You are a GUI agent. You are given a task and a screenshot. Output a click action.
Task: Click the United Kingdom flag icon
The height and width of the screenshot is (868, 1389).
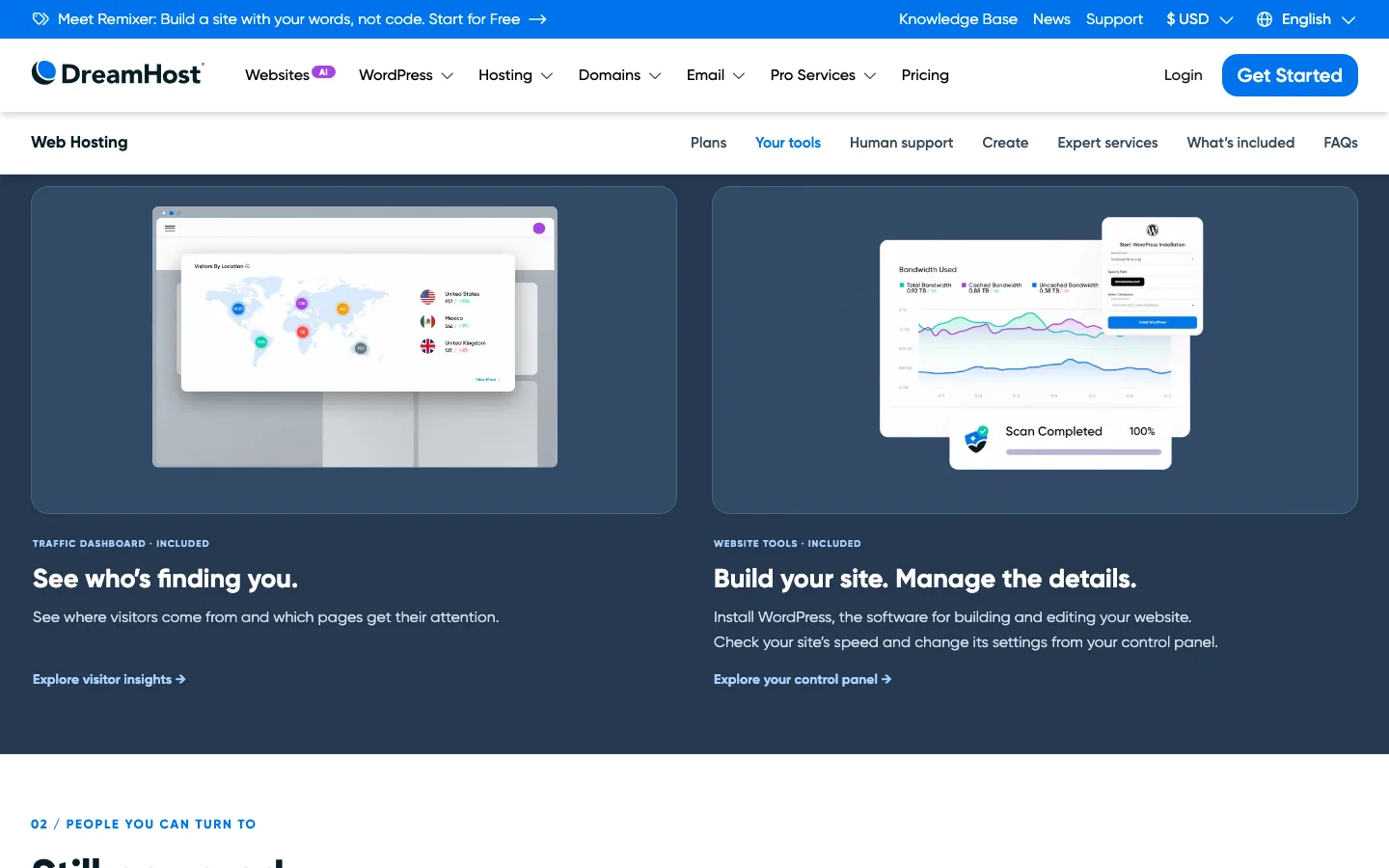[x=428, y=346]
